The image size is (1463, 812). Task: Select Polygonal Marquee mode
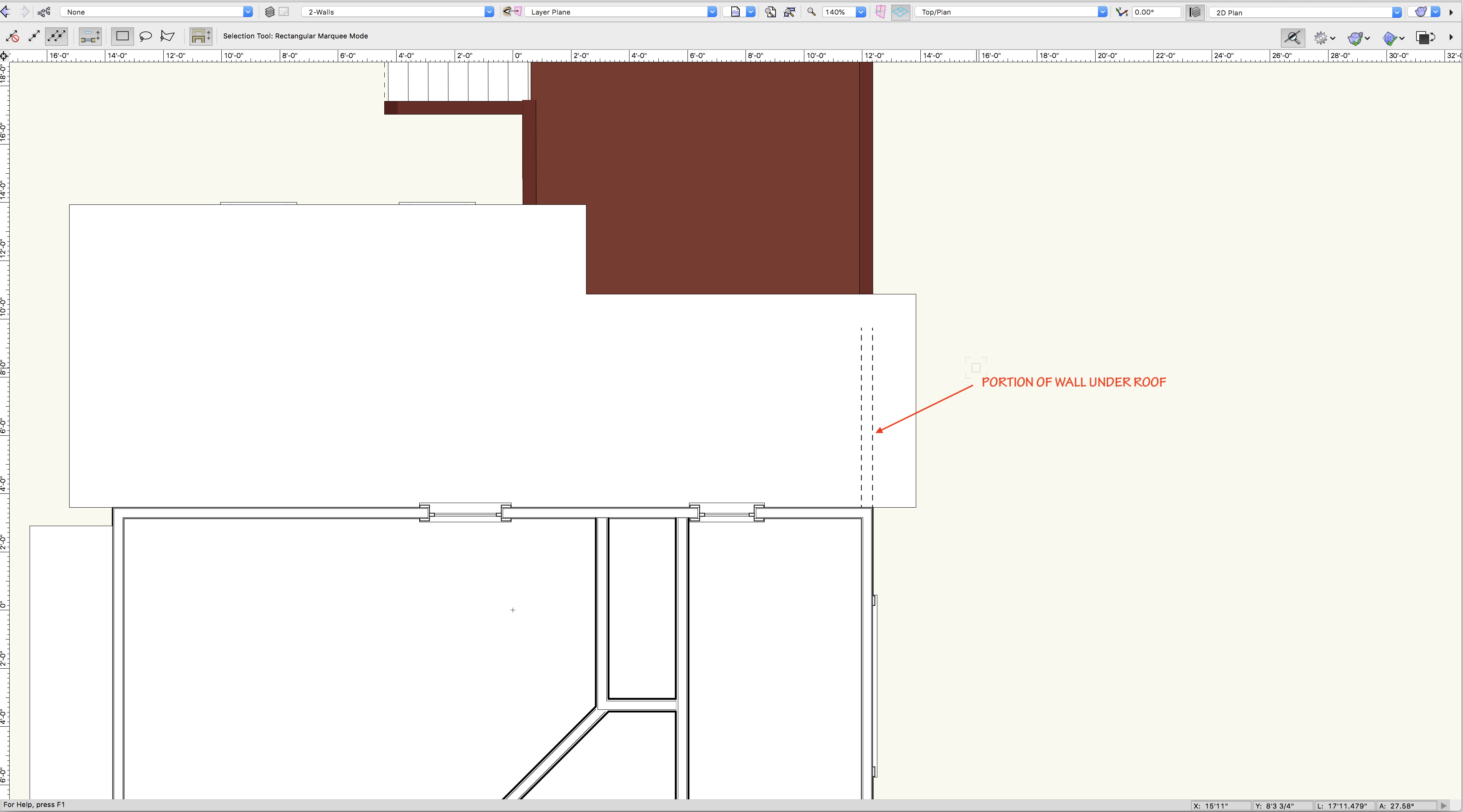[167, 36]
